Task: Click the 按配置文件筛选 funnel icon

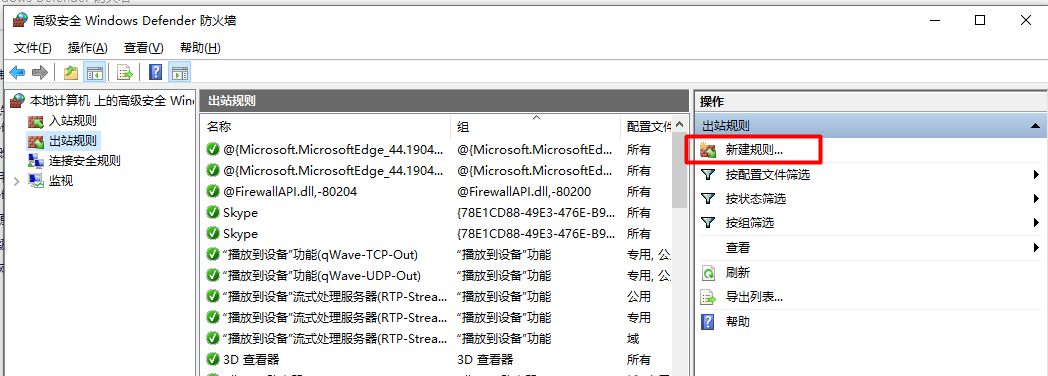Action: click(708, 175)
